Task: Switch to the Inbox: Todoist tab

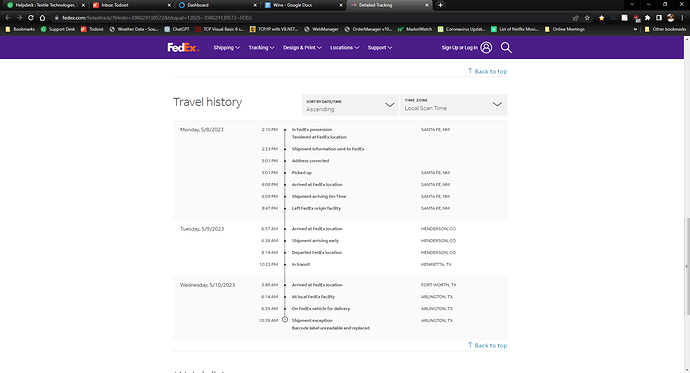Action: pos(131,5)
